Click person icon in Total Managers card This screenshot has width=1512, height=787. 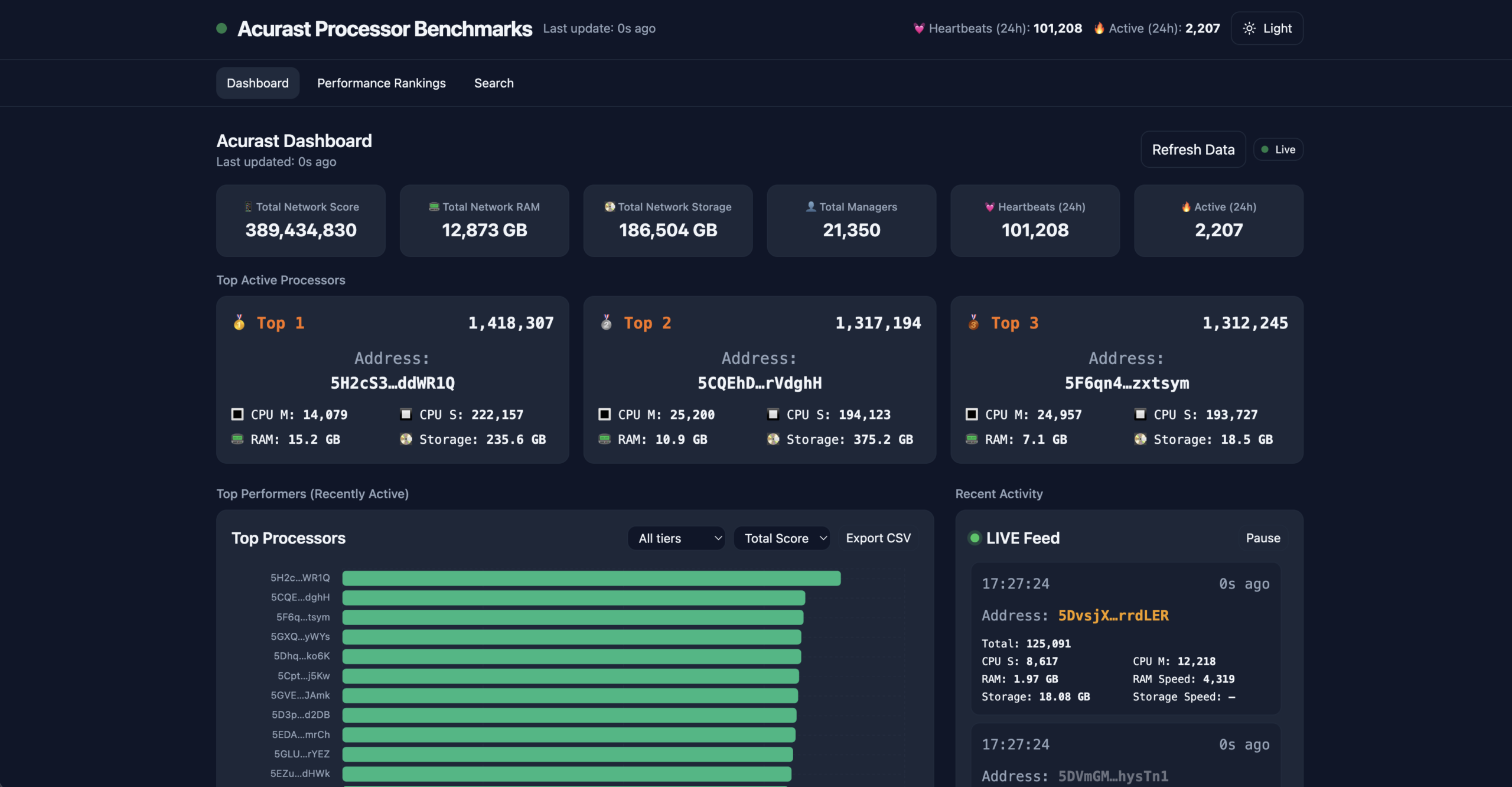pyautogui.click(x=811, y=207)
